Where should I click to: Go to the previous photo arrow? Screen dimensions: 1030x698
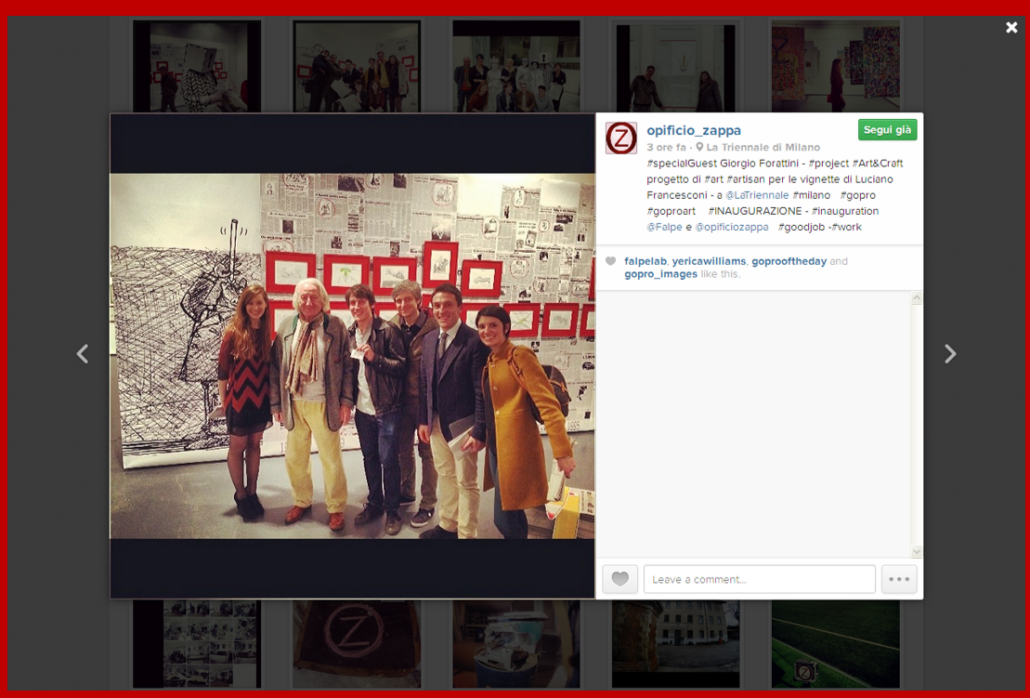[x=83, y=354]
